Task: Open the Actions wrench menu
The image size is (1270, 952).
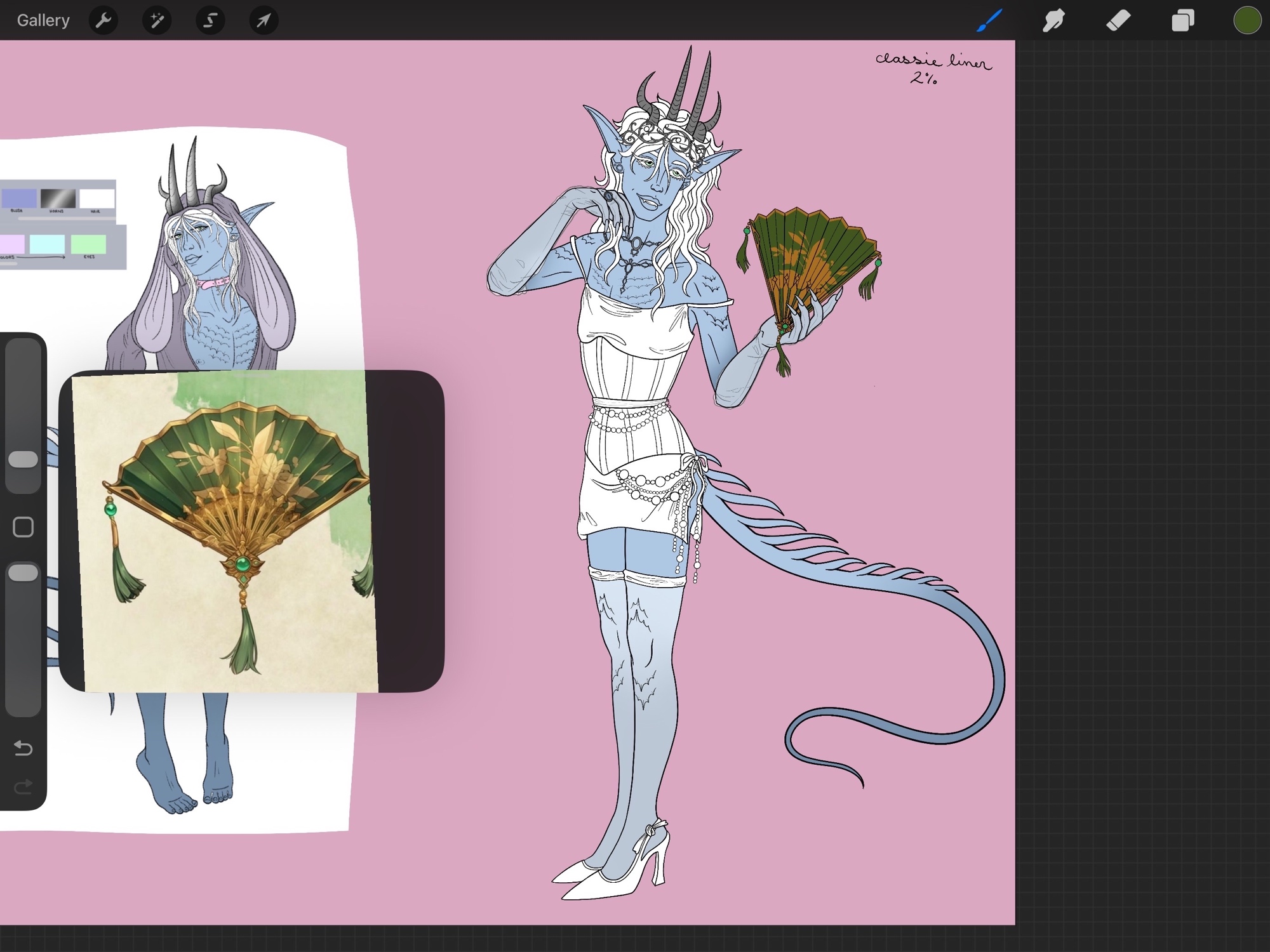Action: (x=104, y=20)
